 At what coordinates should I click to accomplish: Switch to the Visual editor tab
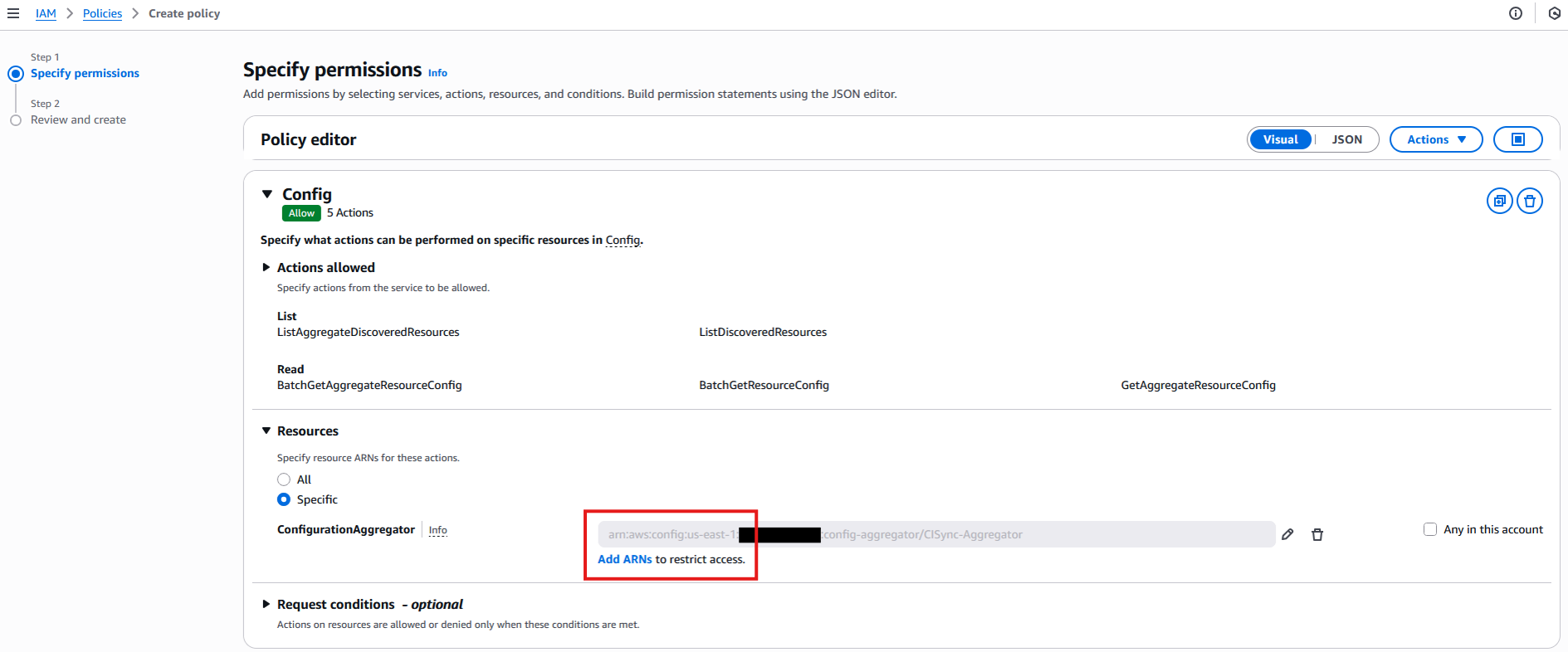1281,139
